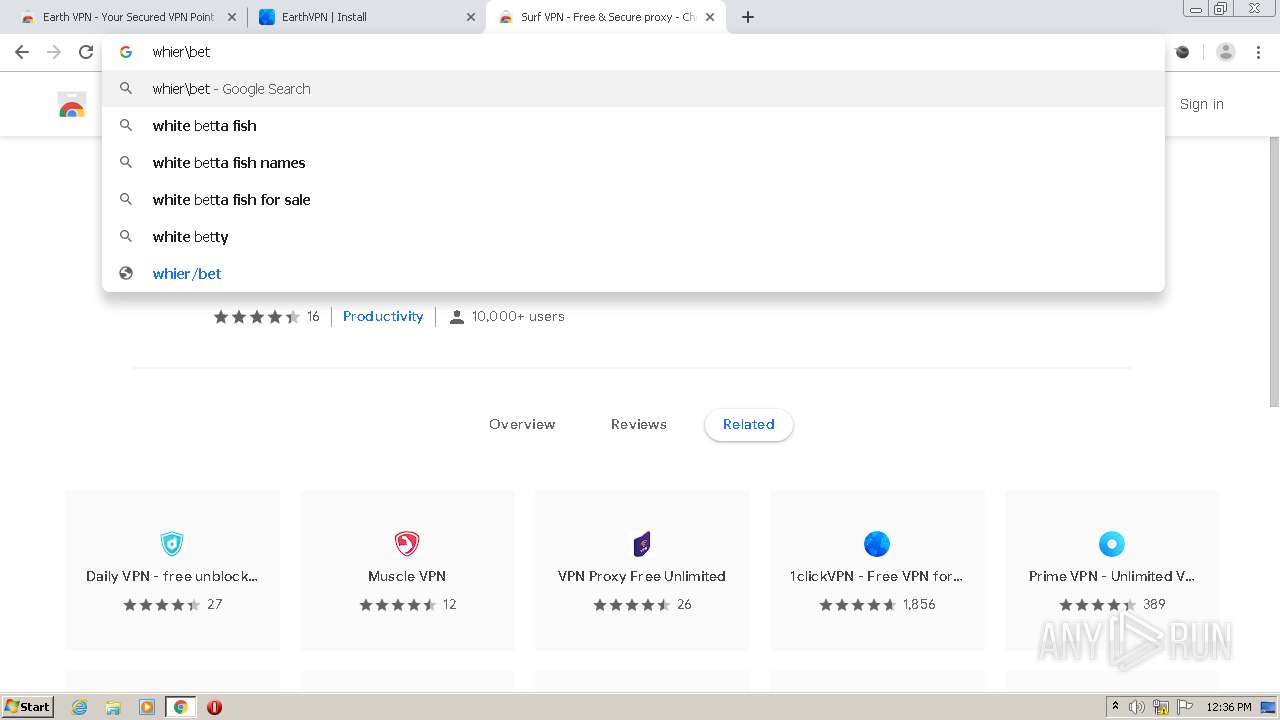Open the Chrome three-dot menu
This screenshot has width=1280, height=720.
[x=1258, y=52]
